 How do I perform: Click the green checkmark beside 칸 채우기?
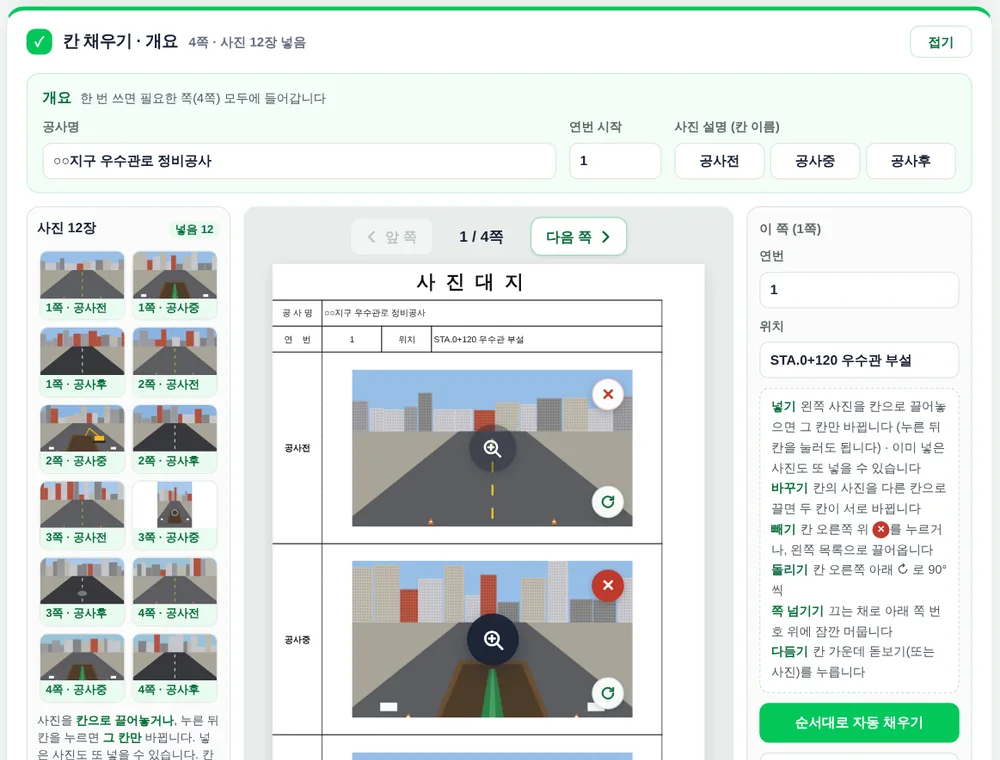(x=39, y=42)
